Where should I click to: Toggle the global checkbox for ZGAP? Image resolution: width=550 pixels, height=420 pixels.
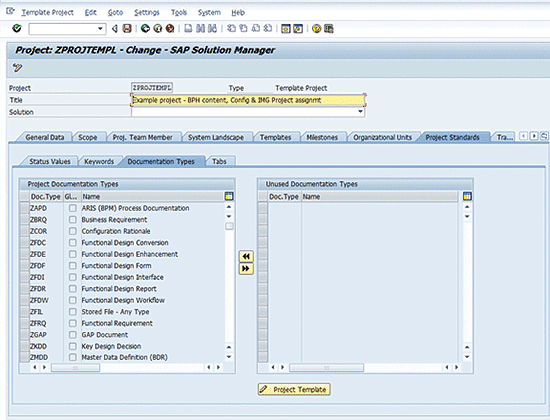pyautogui.click(x=73, y=335)
